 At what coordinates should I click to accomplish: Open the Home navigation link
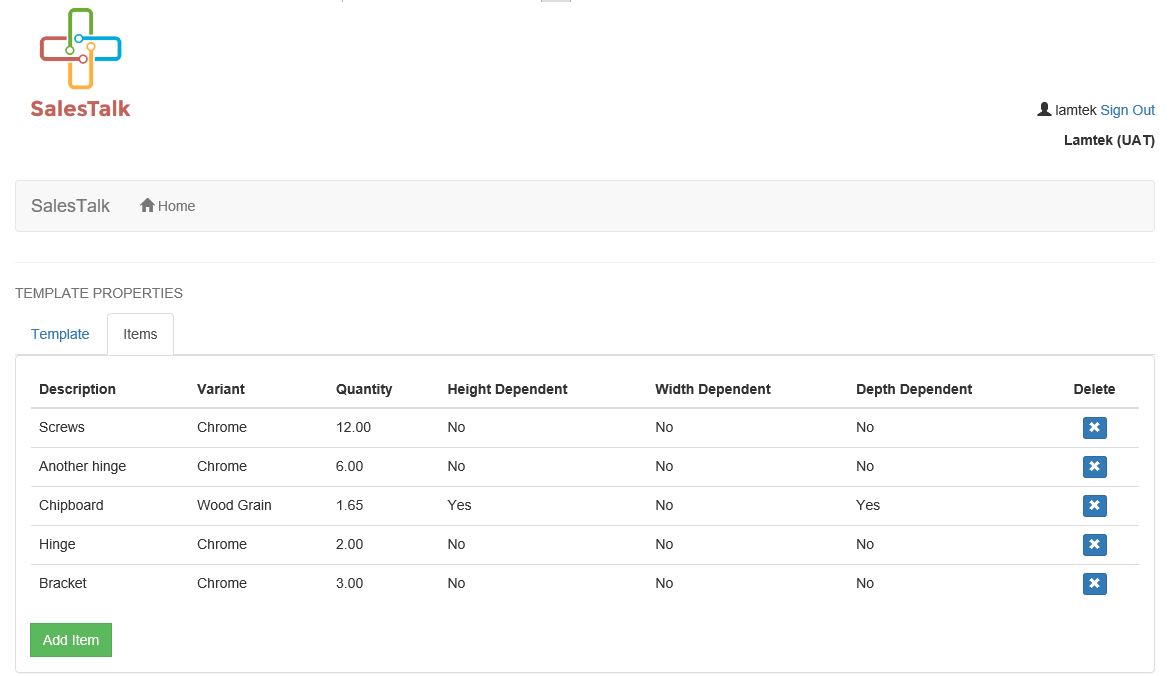tap(176, 206)
